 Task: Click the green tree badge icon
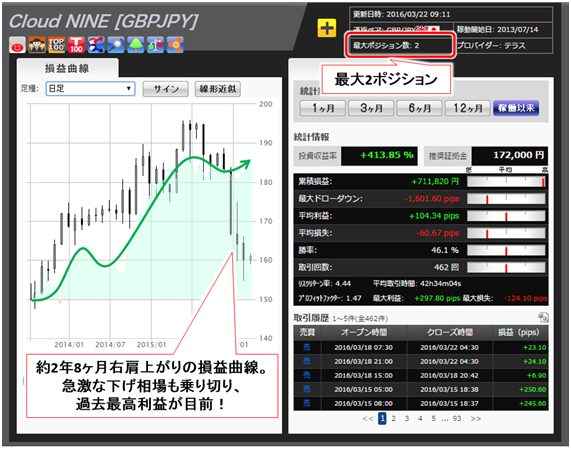coord(135,45)
